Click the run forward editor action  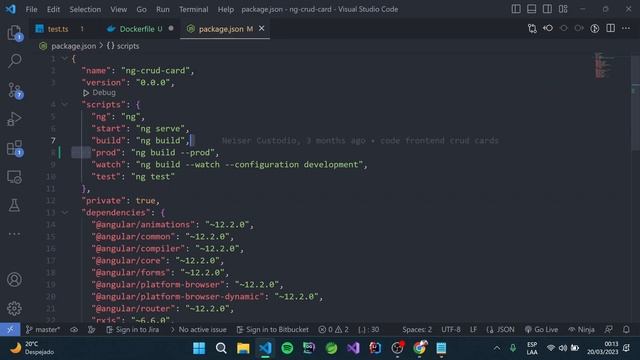click(579, 28)
